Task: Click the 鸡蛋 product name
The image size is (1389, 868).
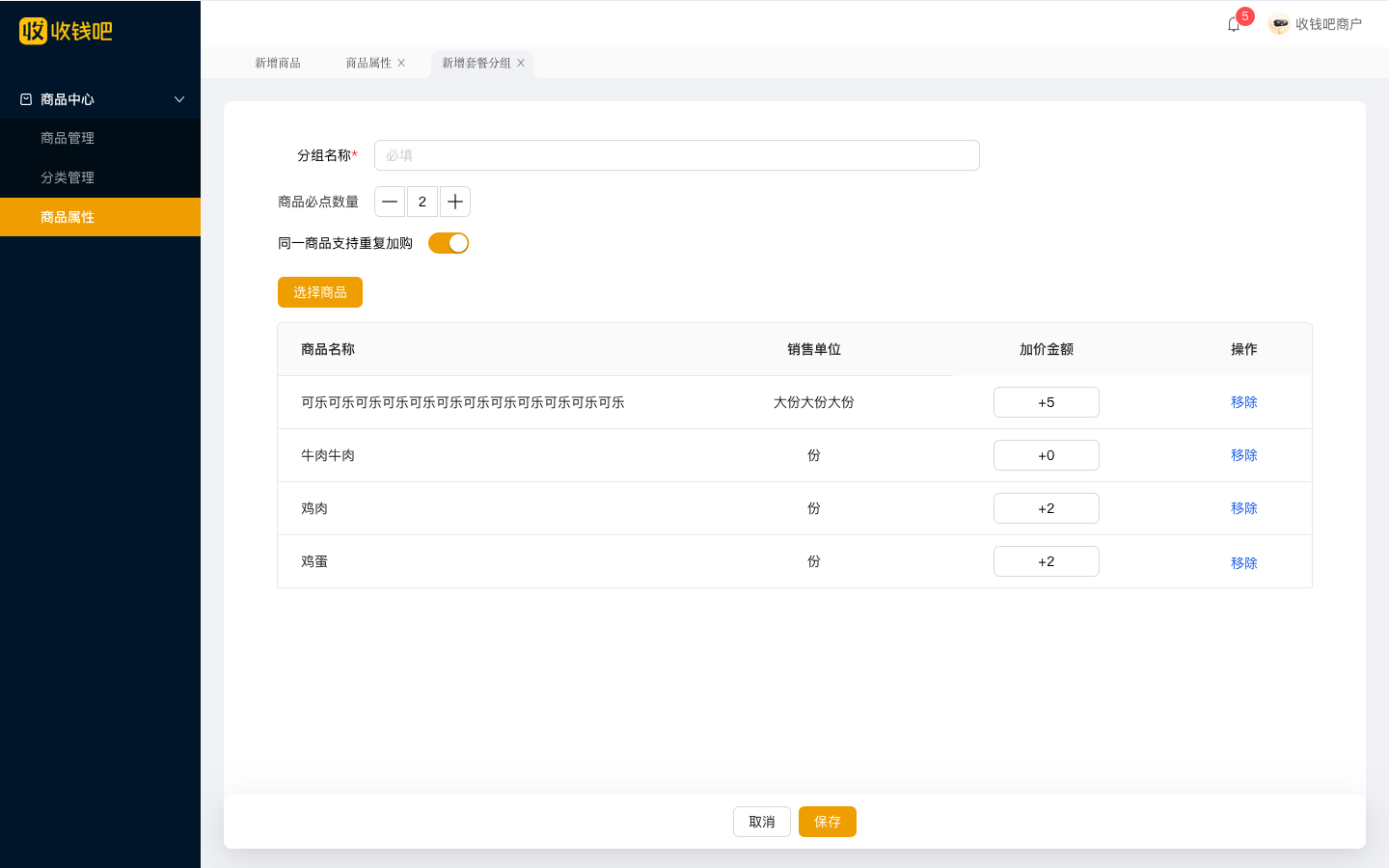Action: pos(314,561)
